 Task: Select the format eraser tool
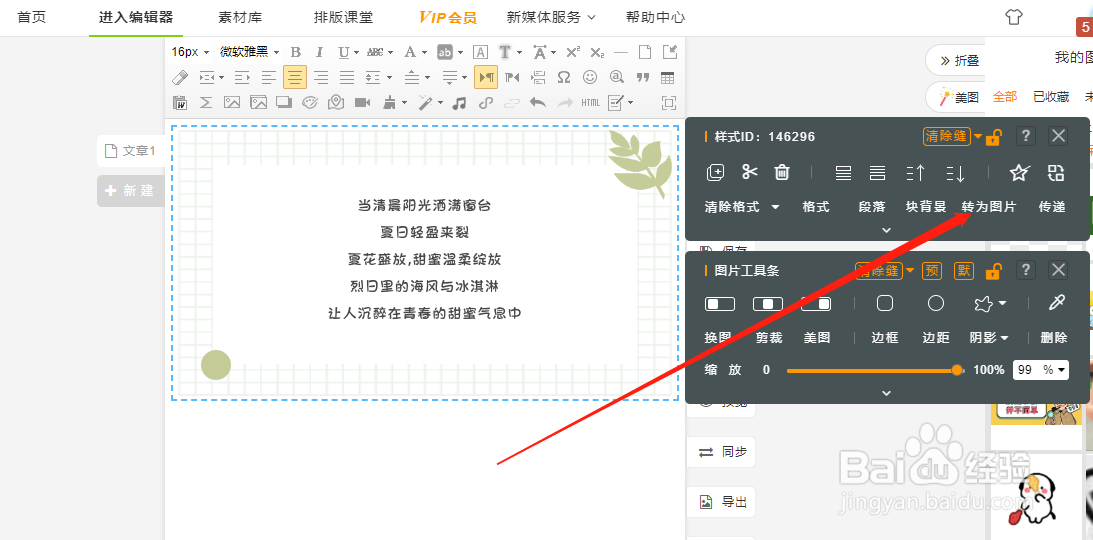[180, 77]
